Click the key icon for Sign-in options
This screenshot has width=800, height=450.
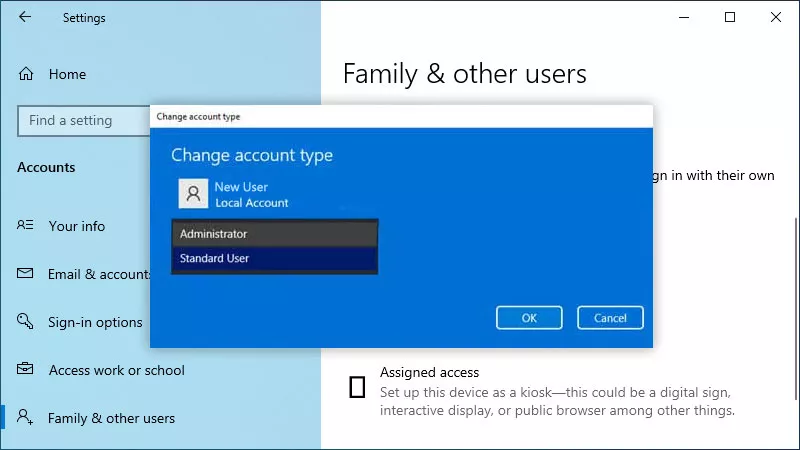click(x=25, y=321)
